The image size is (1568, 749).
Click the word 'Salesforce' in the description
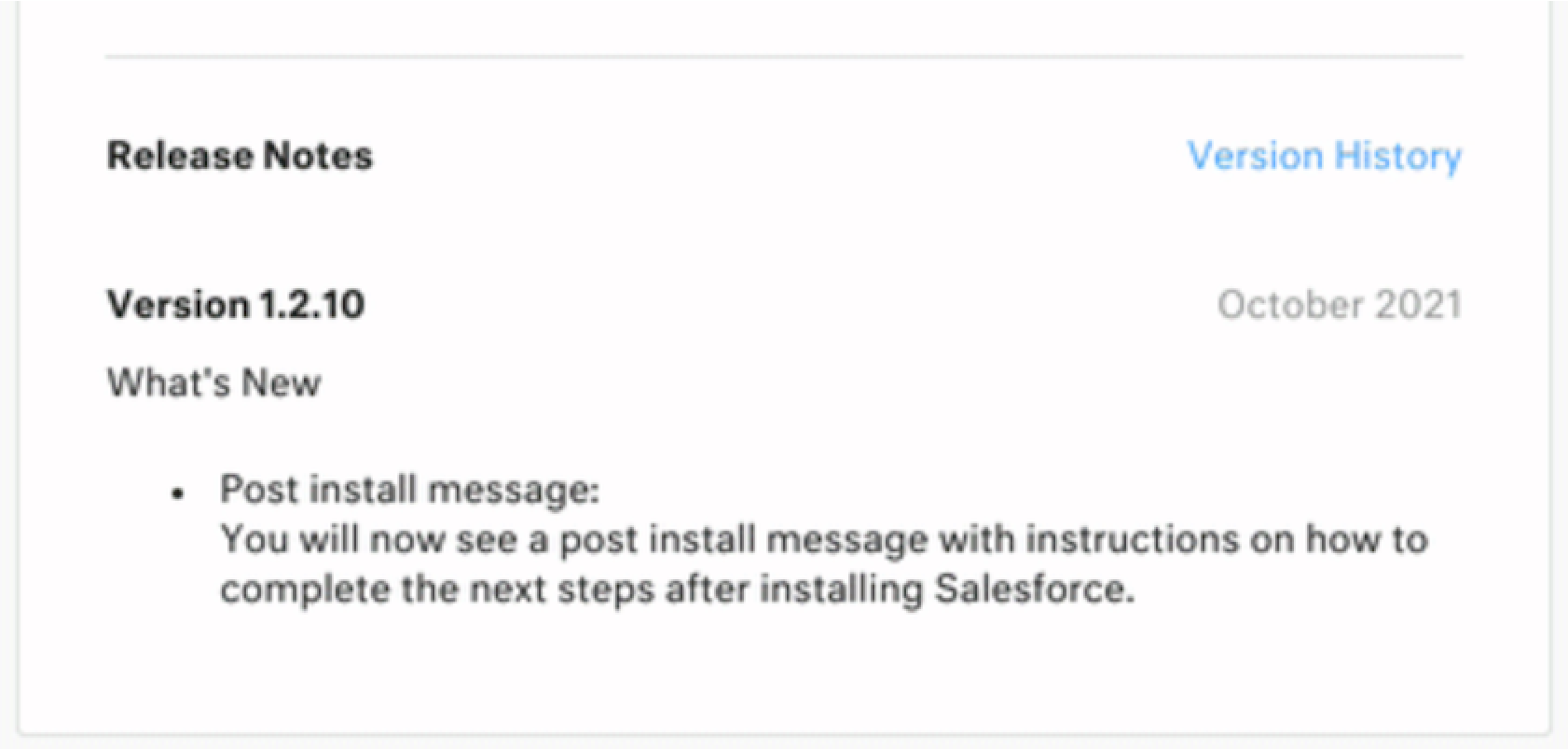point(1035,589)
